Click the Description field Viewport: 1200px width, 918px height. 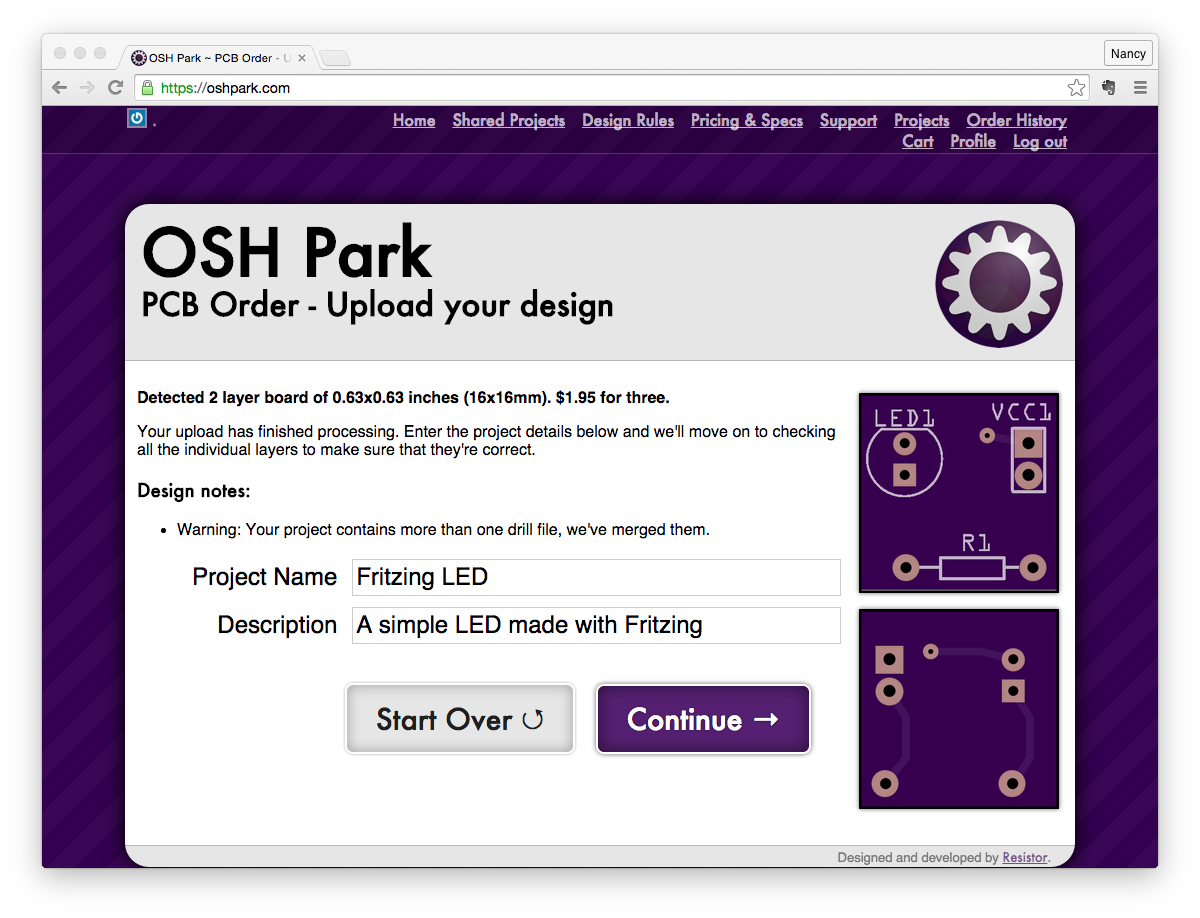596,625
